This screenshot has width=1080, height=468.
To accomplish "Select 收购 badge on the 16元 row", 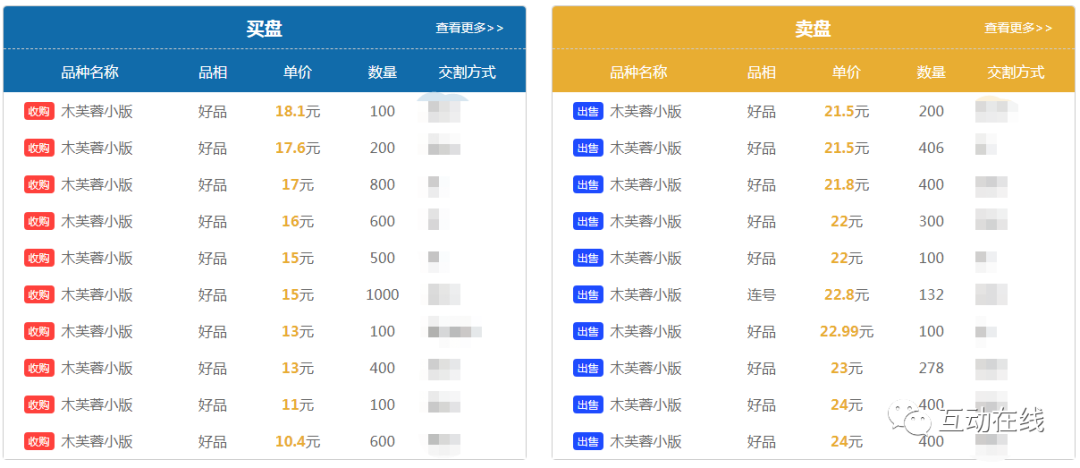I will point(39,221).
